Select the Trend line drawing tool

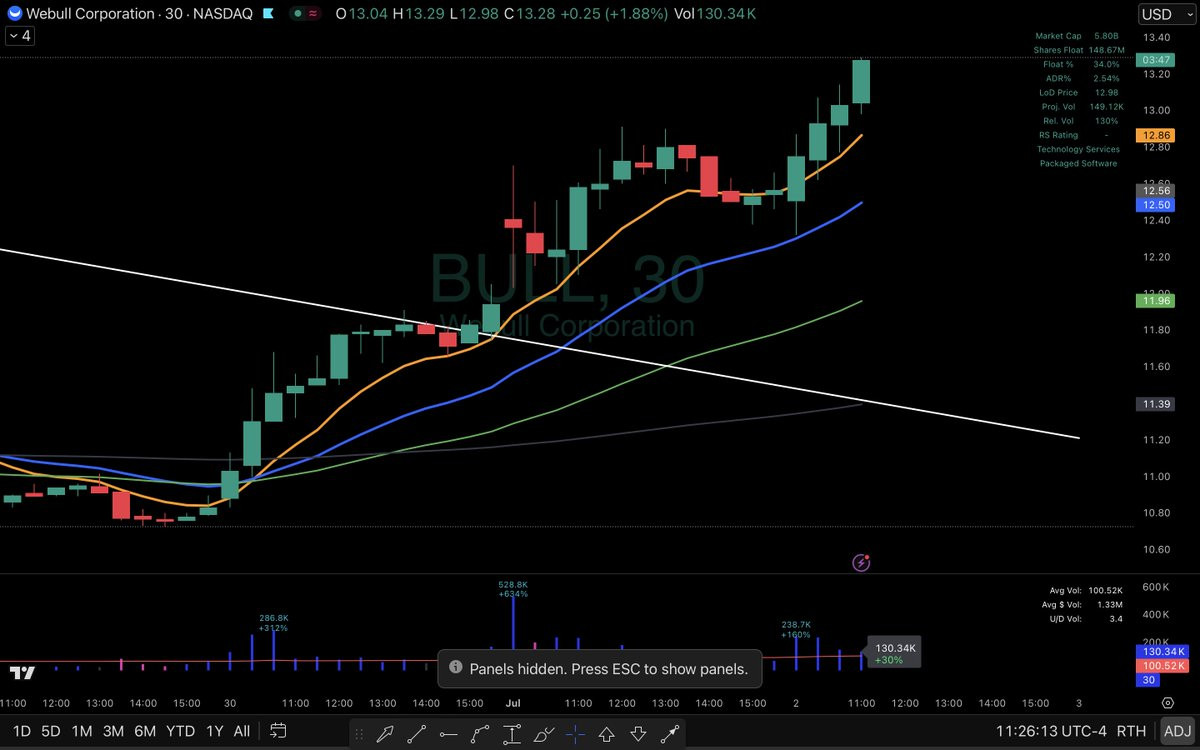(x=416, y=734)
